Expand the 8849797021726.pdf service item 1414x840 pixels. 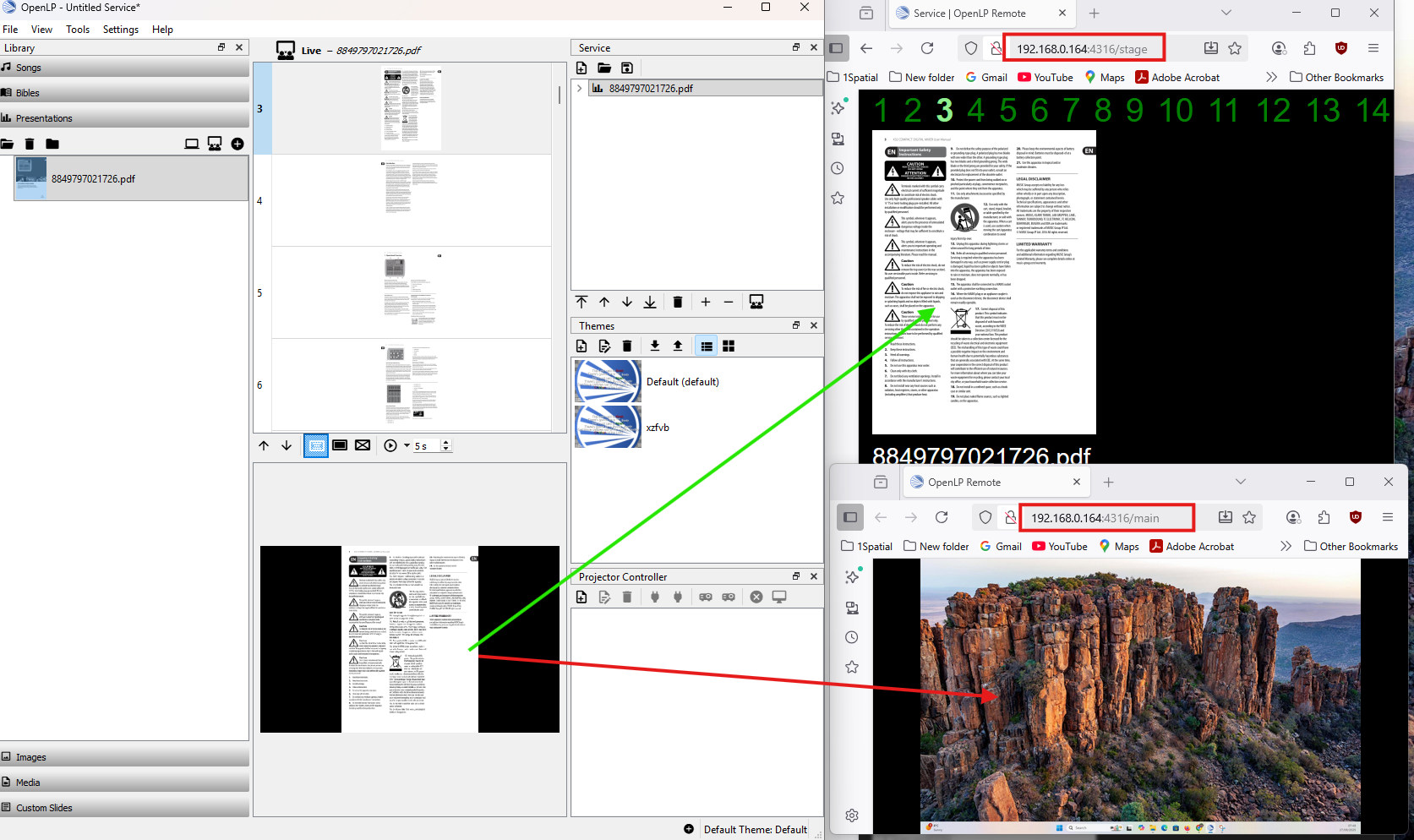point(579,88)
